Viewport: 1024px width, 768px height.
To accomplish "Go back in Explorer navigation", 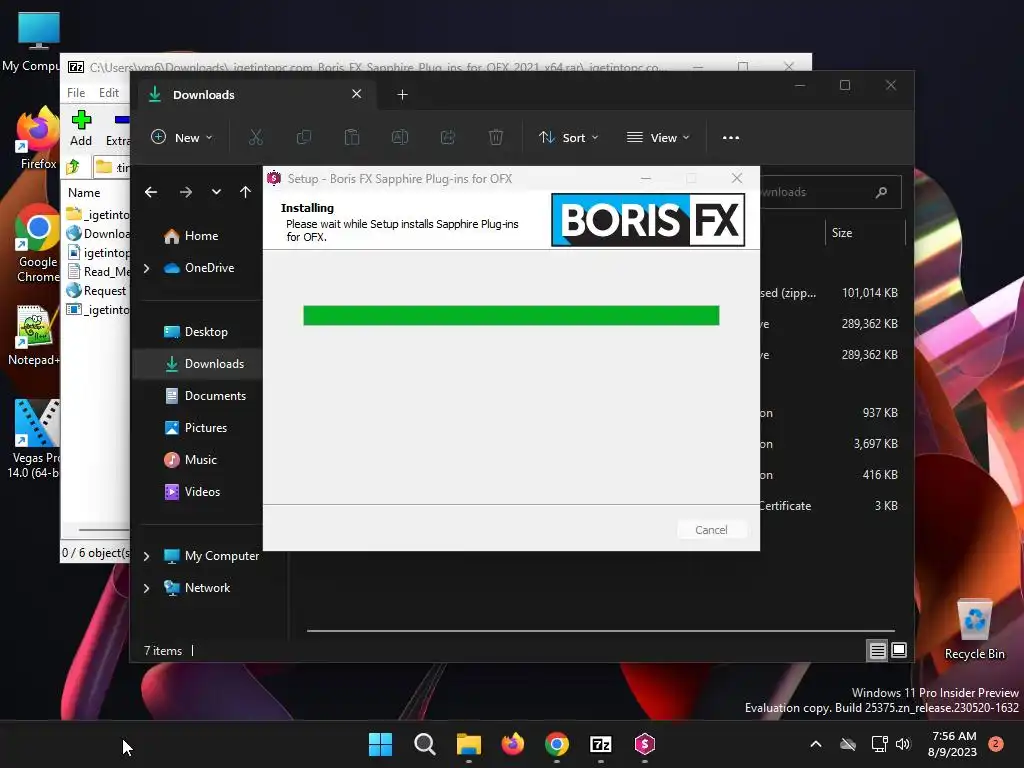I will point(151,192).
